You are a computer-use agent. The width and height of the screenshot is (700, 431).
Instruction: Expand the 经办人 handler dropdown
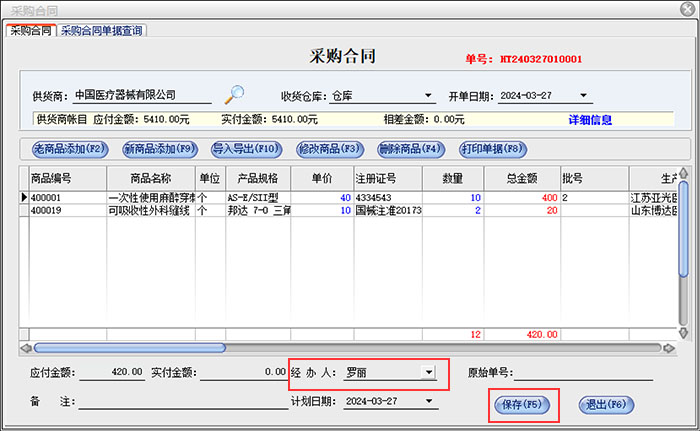(428, 372)
